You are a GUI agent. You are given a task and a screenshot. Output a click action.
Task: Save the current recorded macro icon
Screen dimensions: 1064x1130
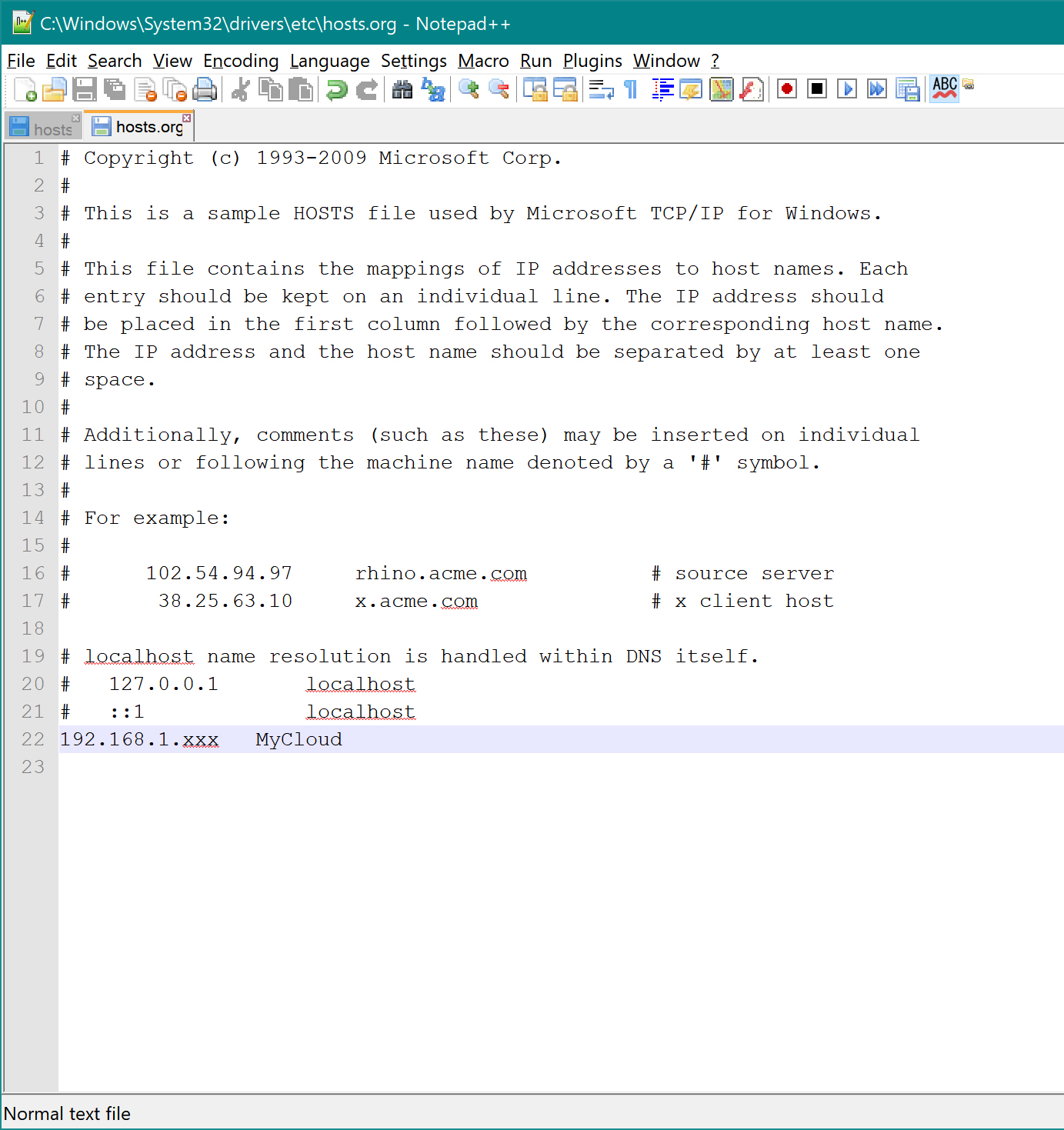(x=908, y=90)
